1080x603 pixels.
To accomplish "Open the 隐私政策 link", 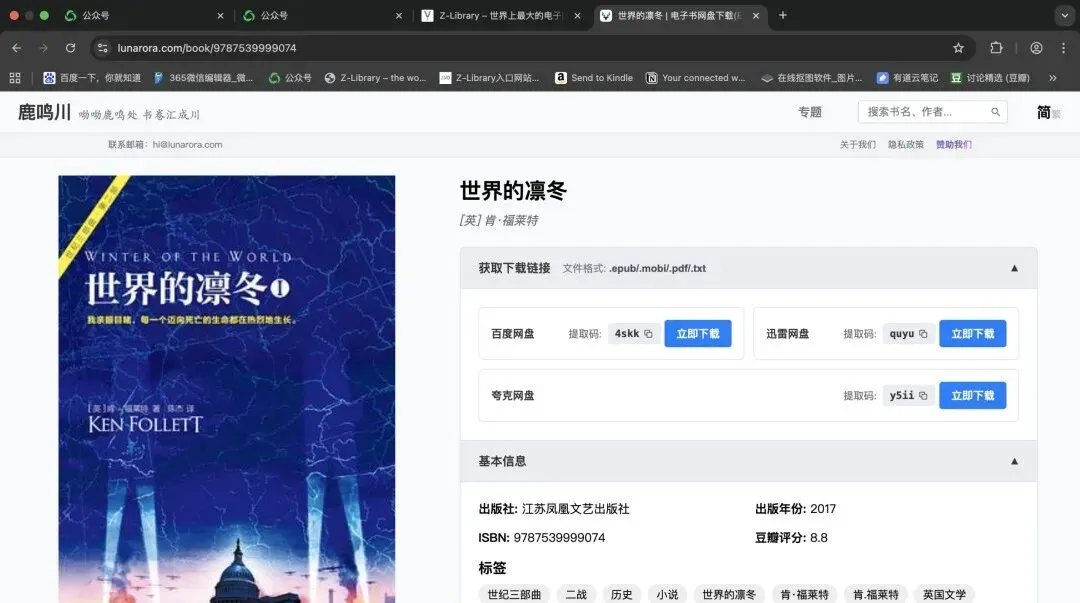I will pos(906,145).
